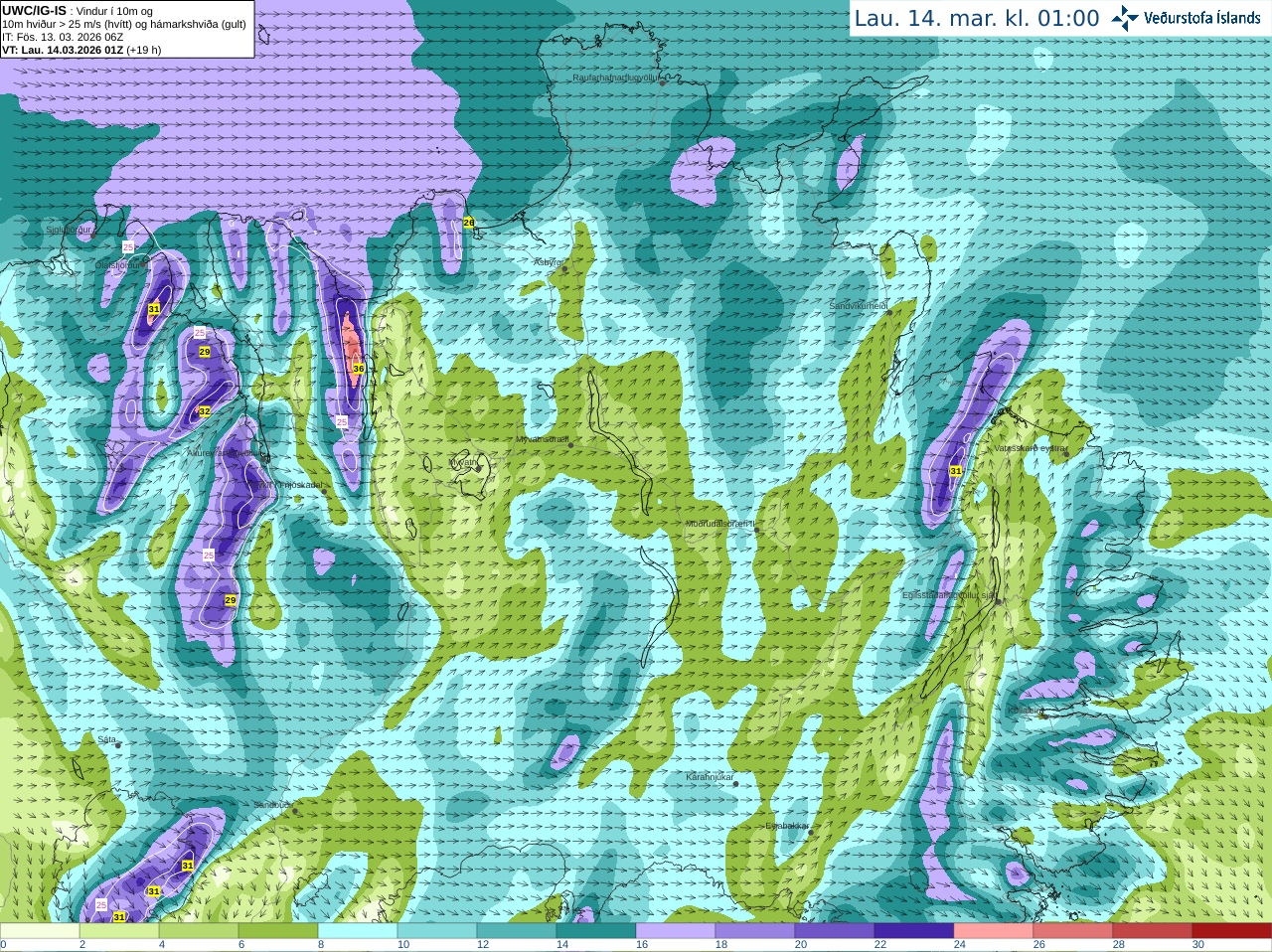The image size is (1272, 952).
Task: Click the Ásbyrgi station label
Action: point(549,262)
